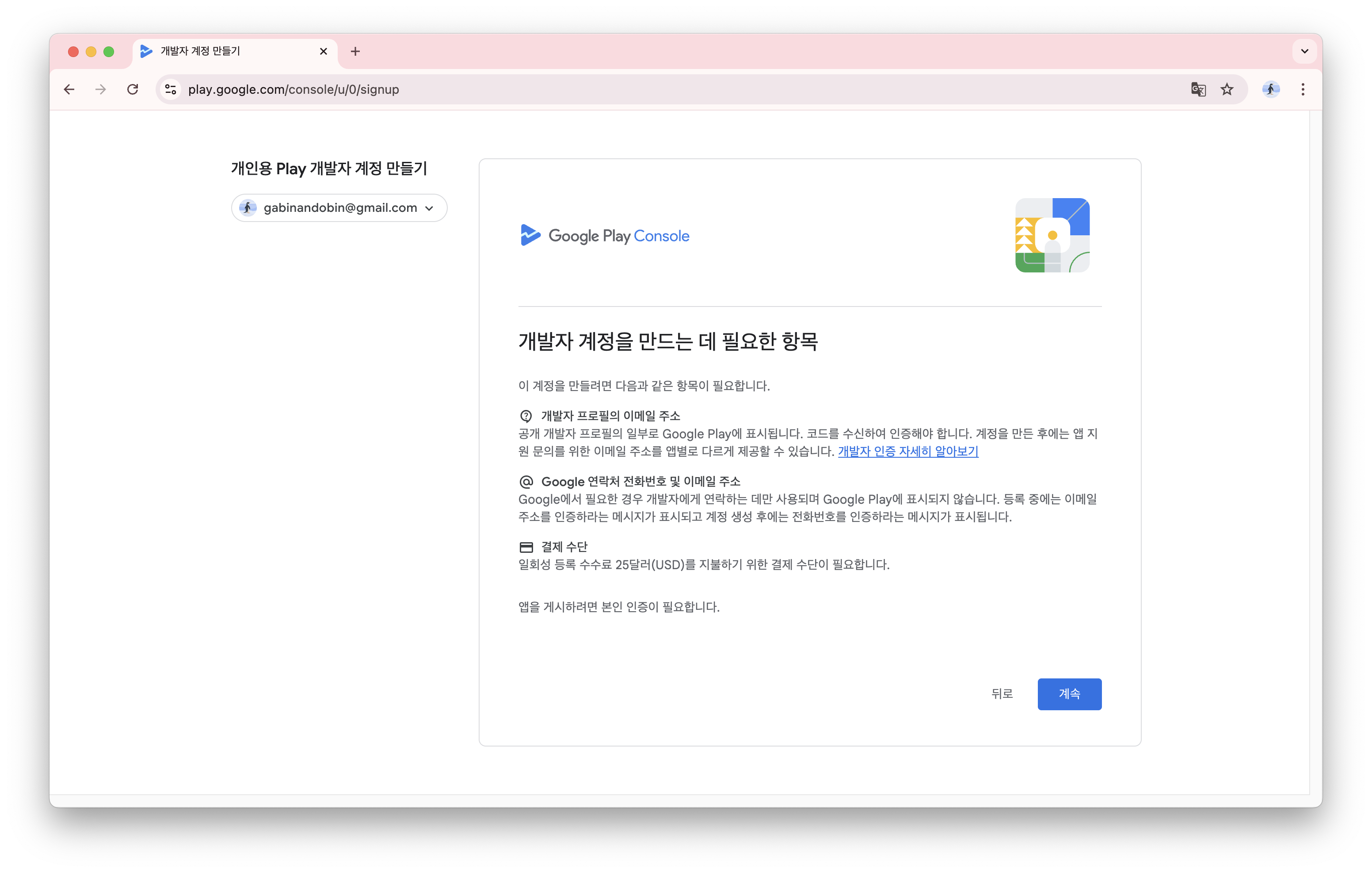Click the Play triangle icon on the browser tab

(x=146, y=51)
